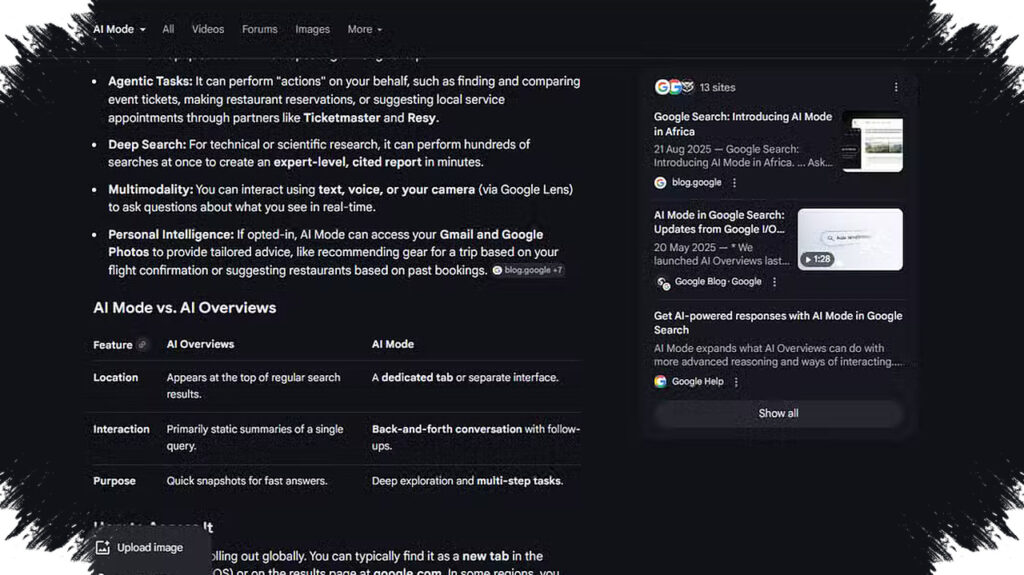Click the 'Personal Intelligence:' bullet text
This screenshot has height=575, width=1024.
pyautogui.click(x=171, y=235)
